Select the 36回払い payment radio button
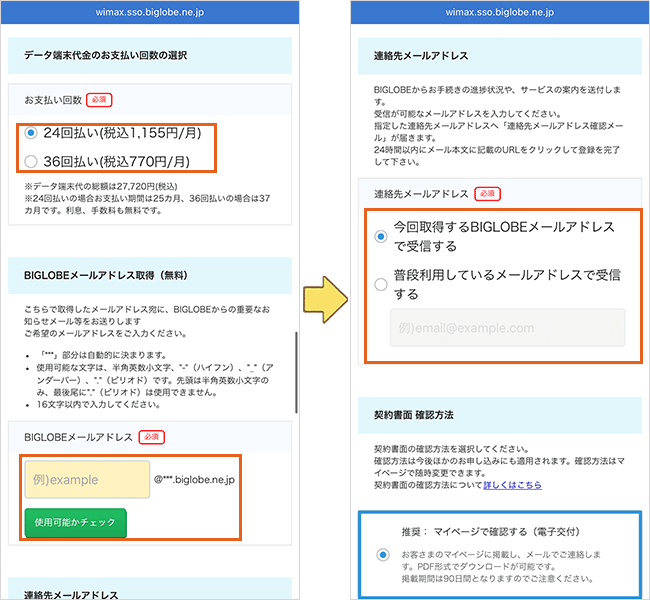Viewport: 650px width, 600px height. tap(31, 161)
